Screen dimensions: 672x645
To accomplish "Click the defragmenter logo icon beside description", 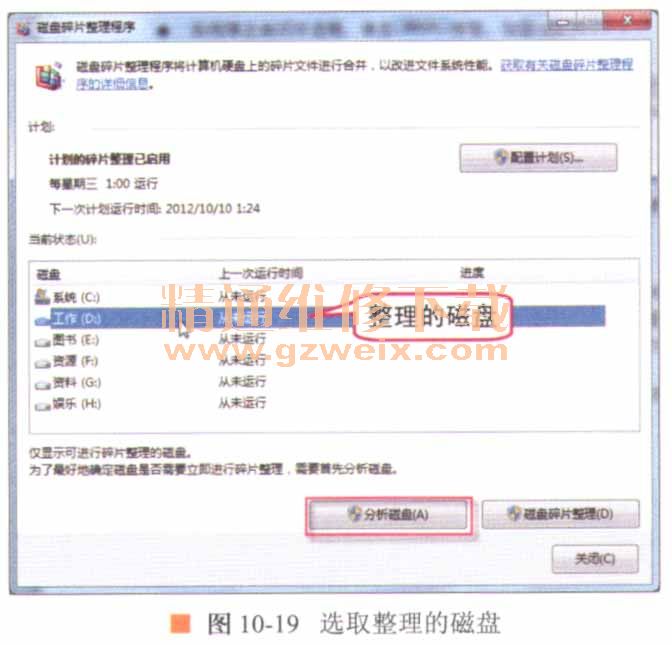I will [x=48, y=76].
